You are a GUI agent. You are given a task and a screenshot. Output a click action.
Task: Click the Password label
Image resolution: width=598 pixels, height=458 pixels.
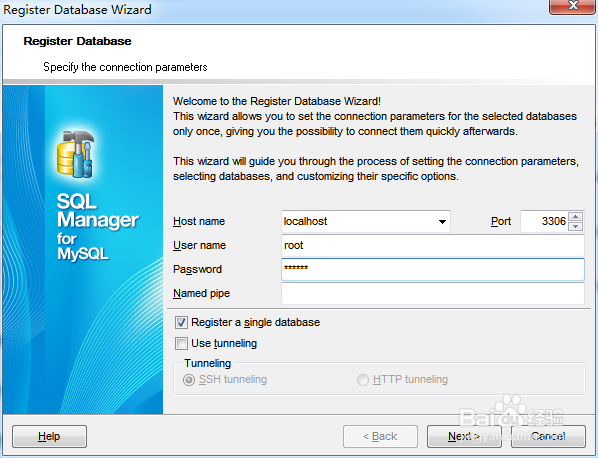[197, 269]
